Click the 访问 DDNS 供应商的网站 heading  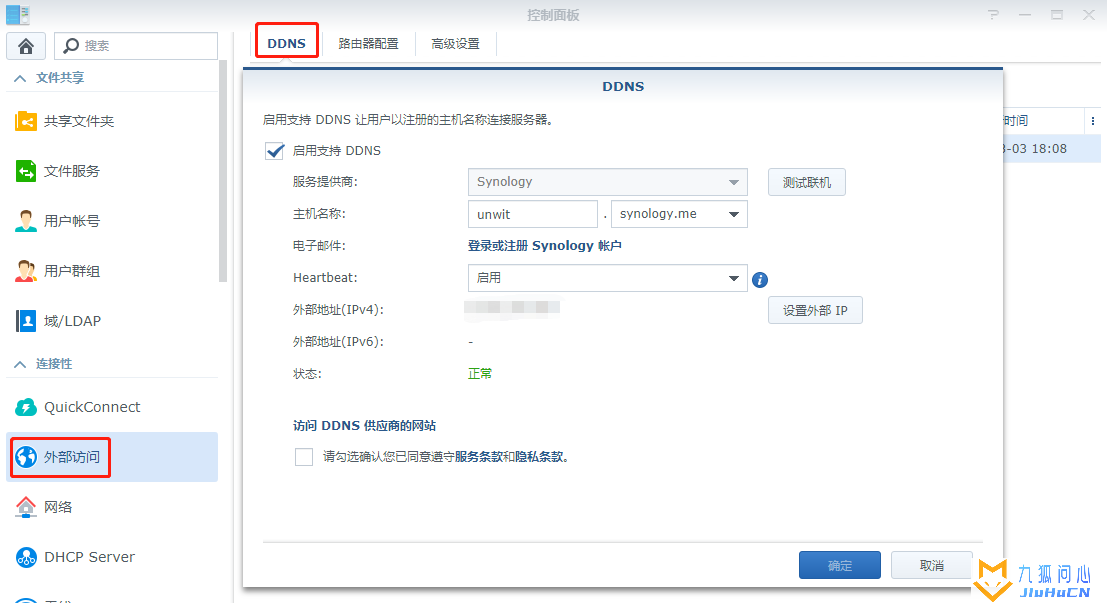pos(364,426)
